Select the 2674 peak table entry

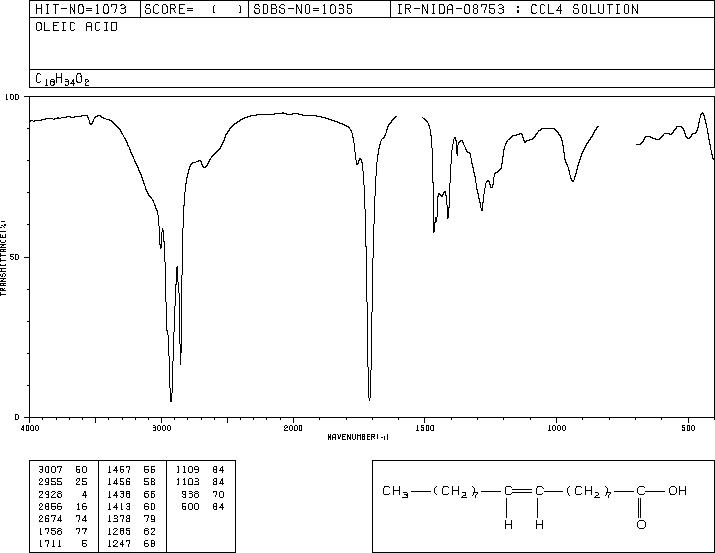[x=63, y=519]
